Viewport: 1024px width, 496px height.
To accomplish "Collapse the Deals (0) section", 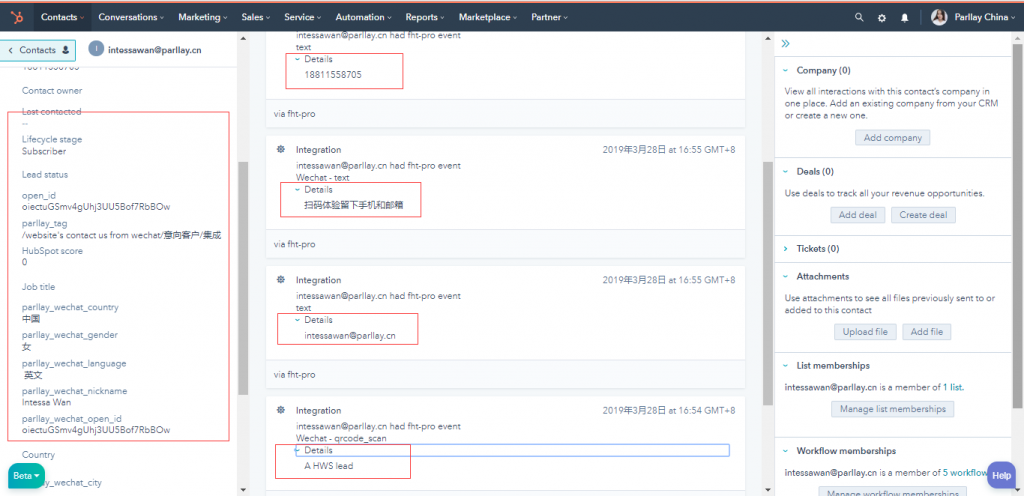I will pos(808,172).
